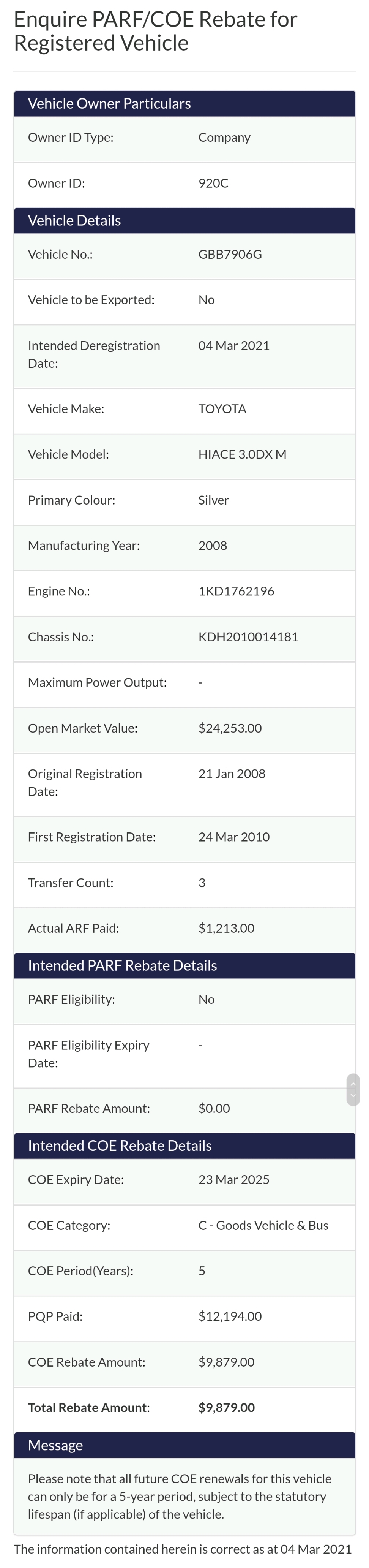This screenshot has width=369, height=1568.
Task: Click the Actual ARF Paid value $1,213.00
Action: 226,928
